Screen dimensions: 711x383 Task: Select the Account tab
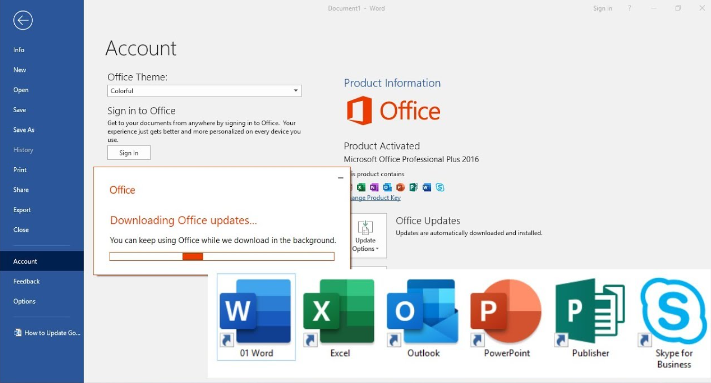point(42,261)
